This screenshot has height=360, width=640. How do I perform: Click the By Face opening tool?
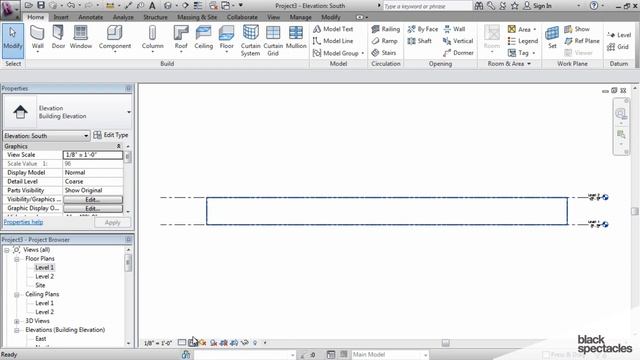(x=422, y=29)
